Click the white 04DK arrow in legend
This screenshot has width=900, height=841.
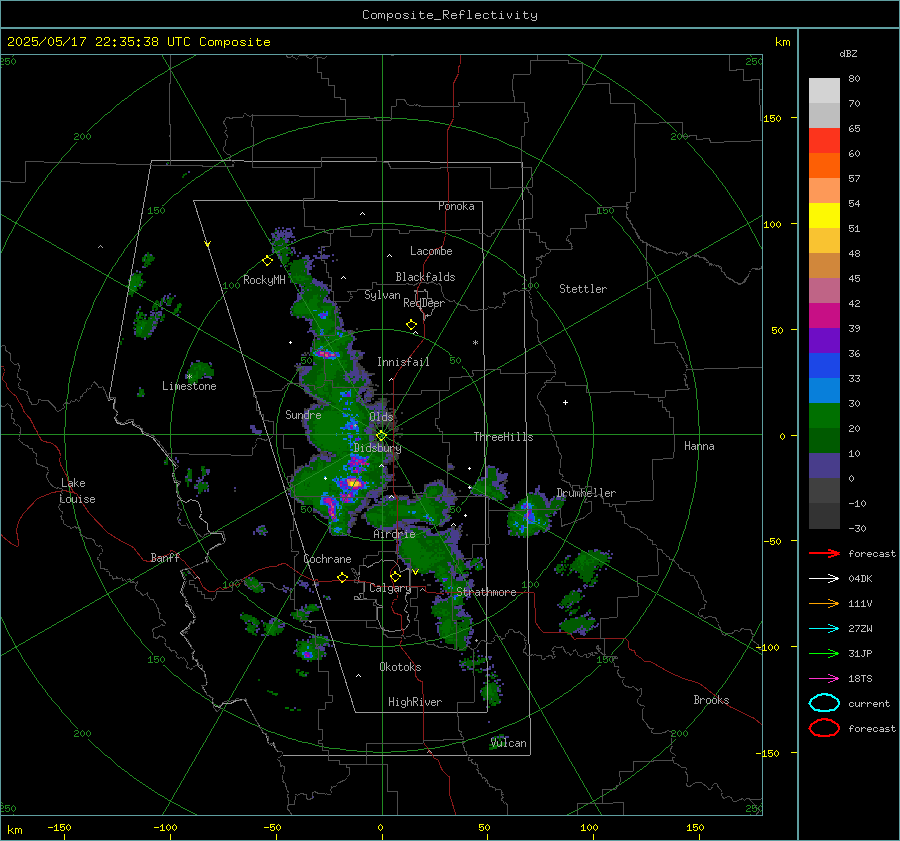click(x=824, y=579)
